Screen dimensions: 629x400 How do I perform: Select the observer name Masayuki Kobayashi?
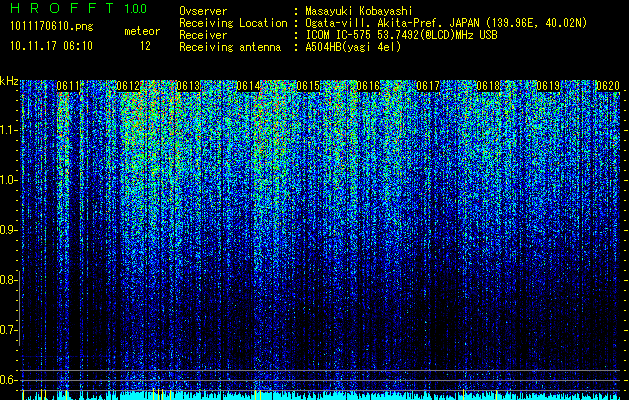(x=359, y=12)
